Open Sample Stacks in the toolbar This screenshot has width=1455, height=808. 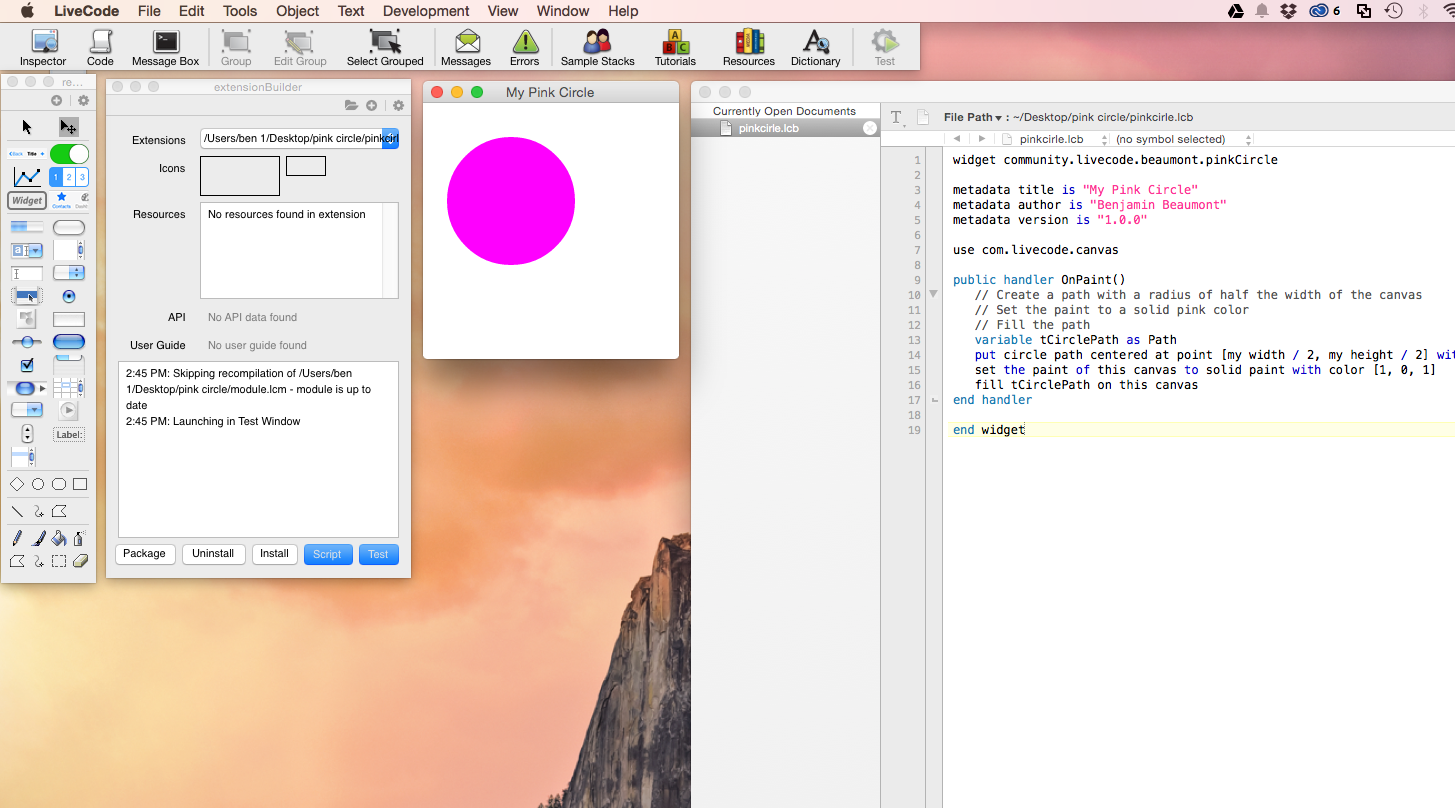click(597, 47)
